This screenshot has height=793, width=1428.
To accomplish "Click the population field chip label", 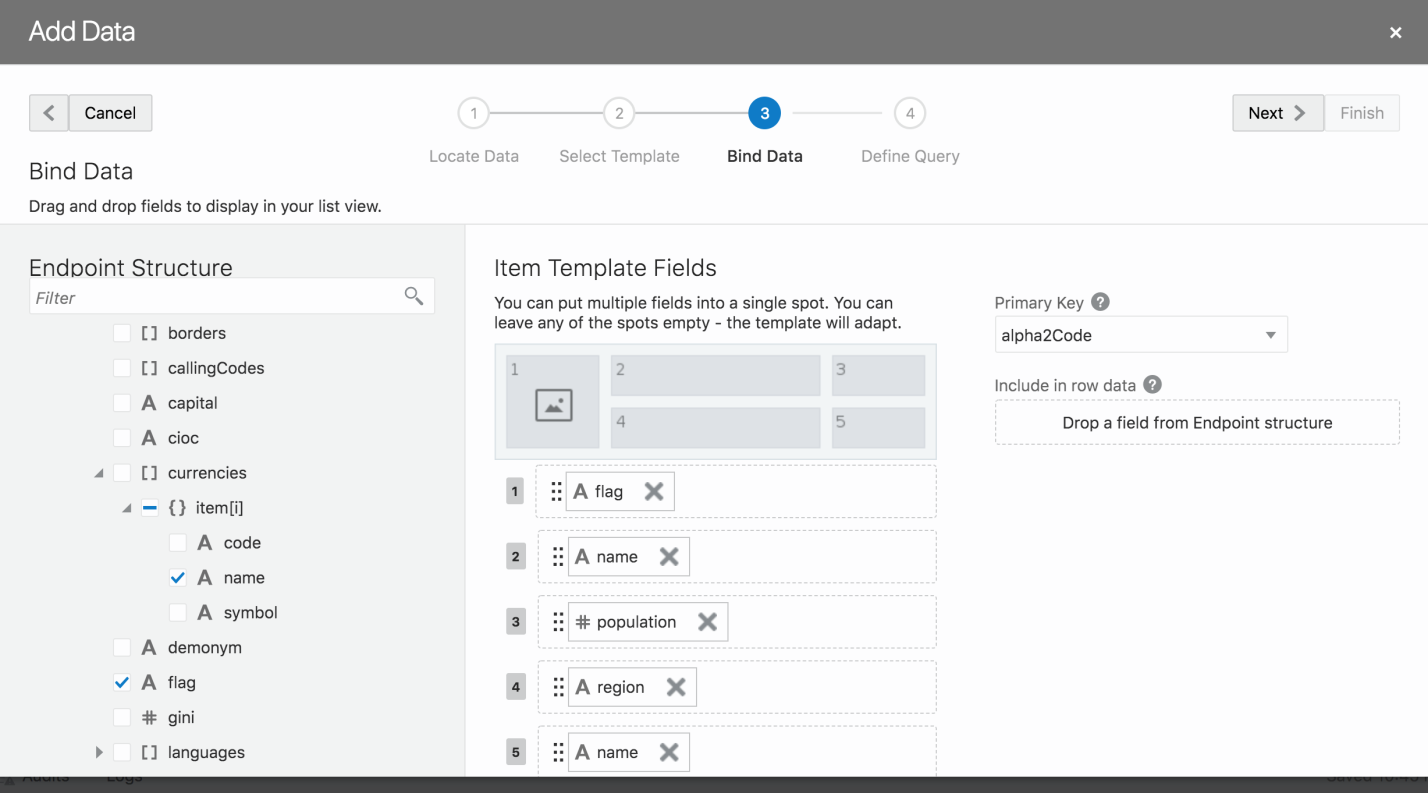I will [636, 622].
